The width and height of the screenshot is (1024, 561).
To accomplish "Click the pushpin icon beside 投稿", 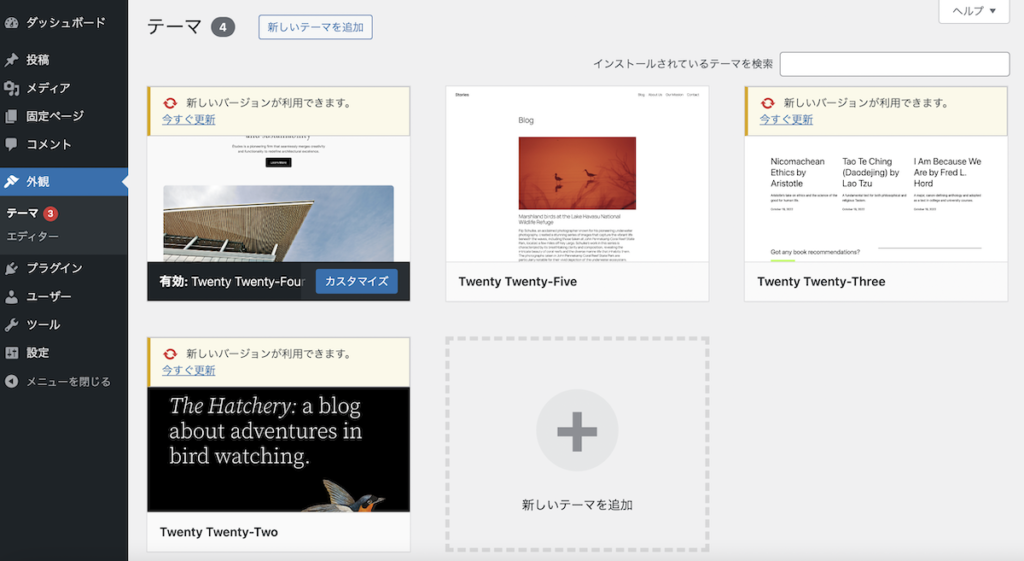I will 12,60.
